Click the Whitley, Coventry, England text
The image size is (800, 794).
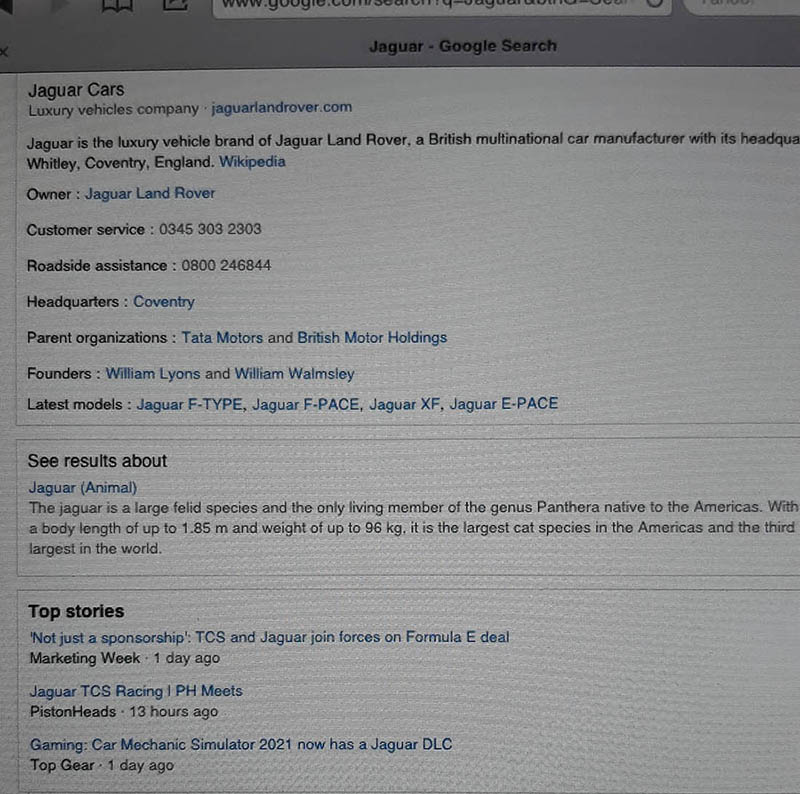(120, 163)
